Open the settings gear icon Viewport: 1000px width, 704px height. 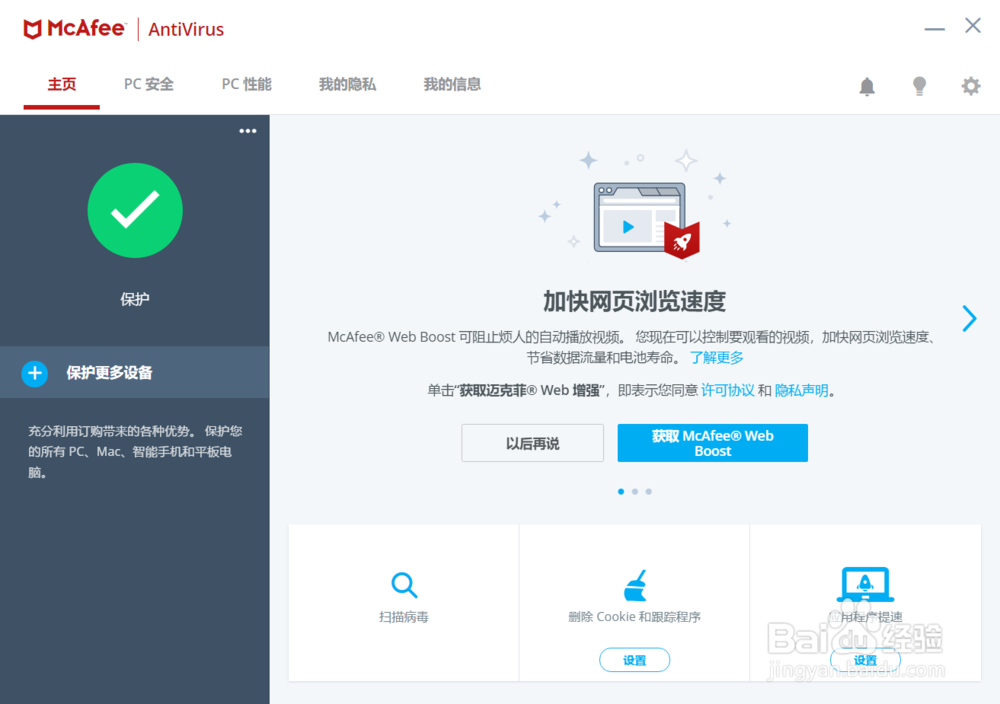(971, 86)
